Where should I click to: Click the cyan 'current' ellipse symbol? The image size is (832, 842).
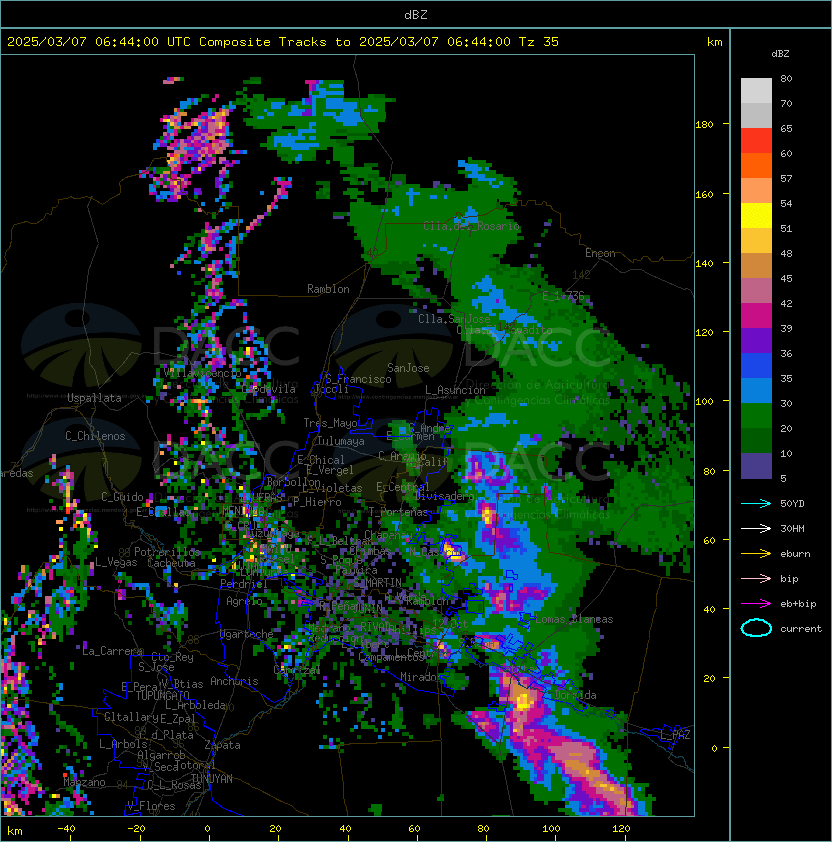click(756, 628)
